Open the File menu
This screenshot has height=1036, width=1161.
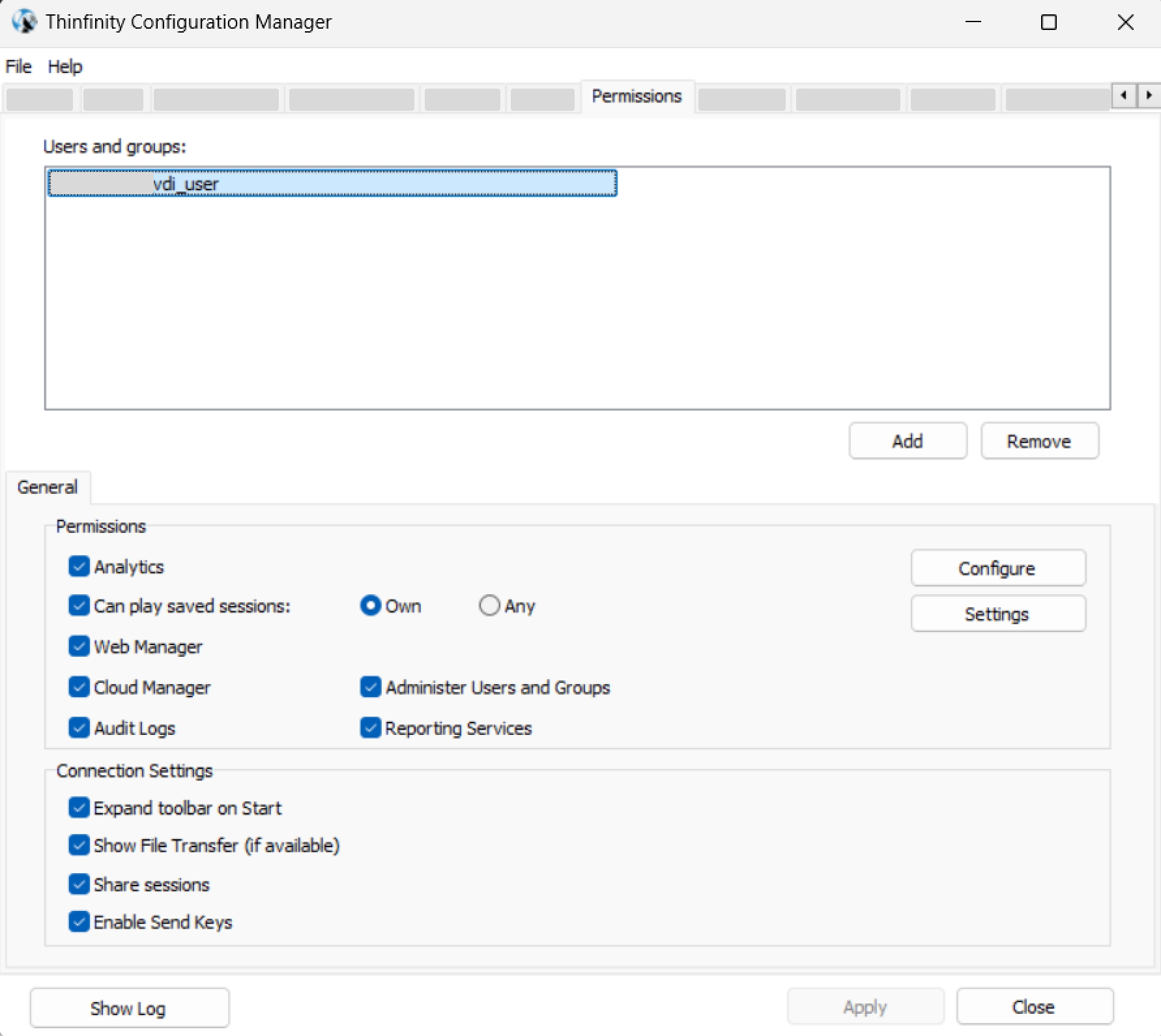[x=18, y=66]
